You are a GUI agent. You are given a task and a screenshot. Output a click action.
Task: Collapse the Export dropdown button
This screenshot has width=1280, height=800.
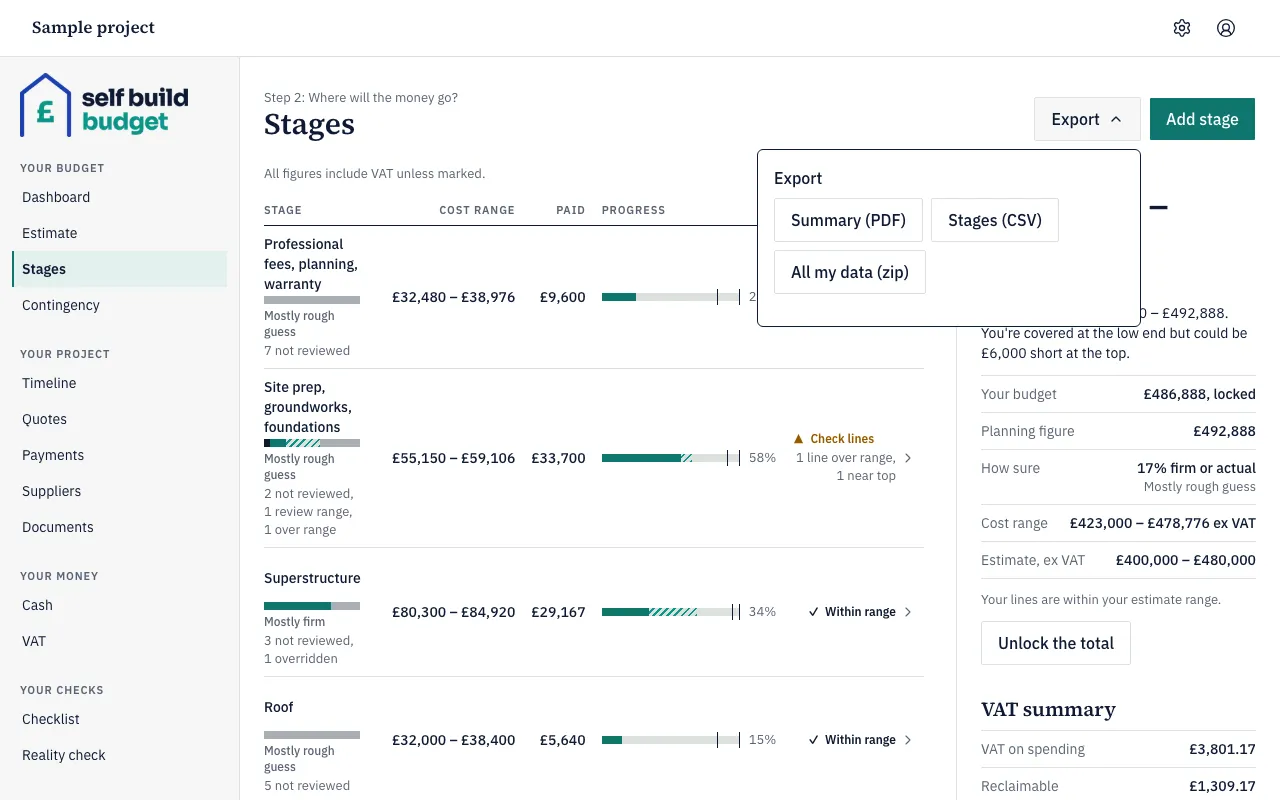point(1087,119)
